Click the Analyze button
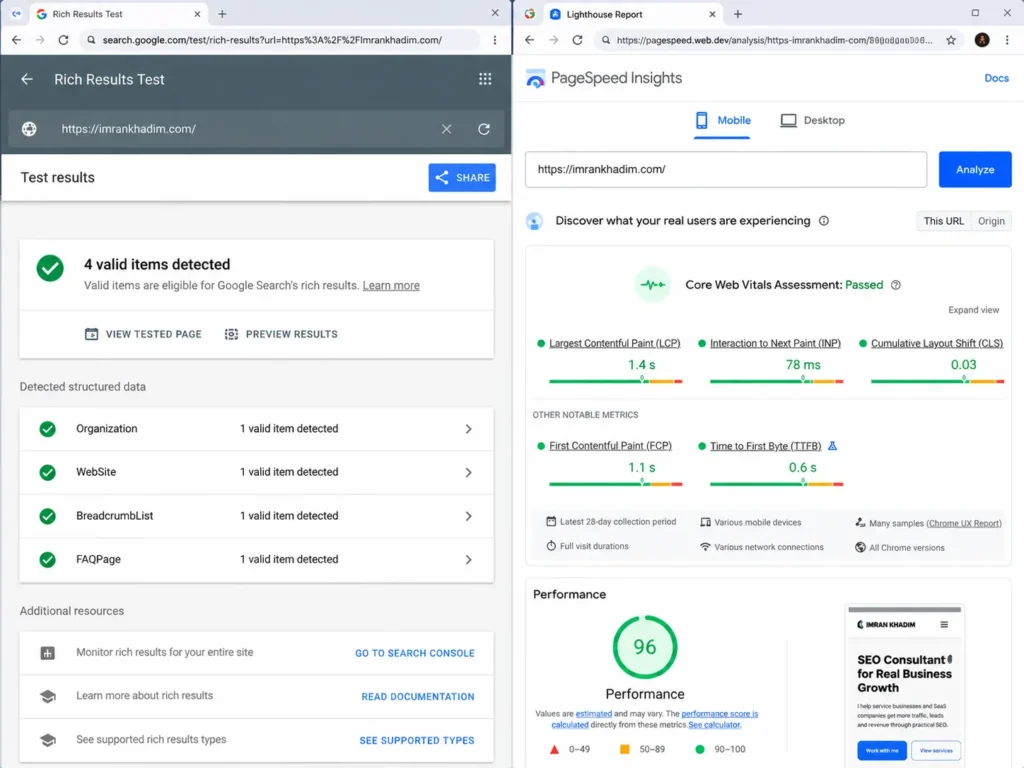The height and width of the screenshot is (768, 1024). point(975,170)
